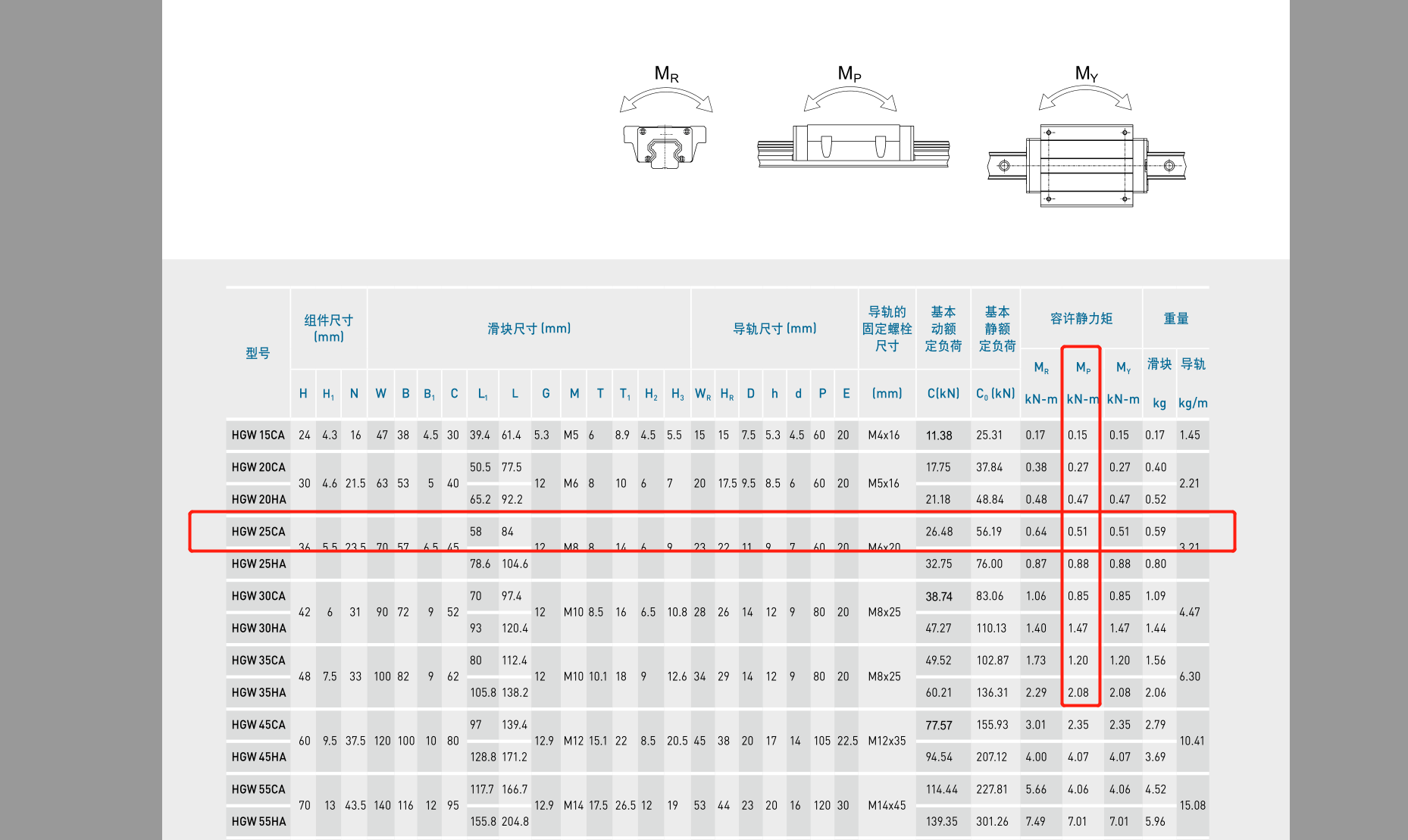Click the G column header
This screenshot has height=840, width=1408.
click(546, 394)
